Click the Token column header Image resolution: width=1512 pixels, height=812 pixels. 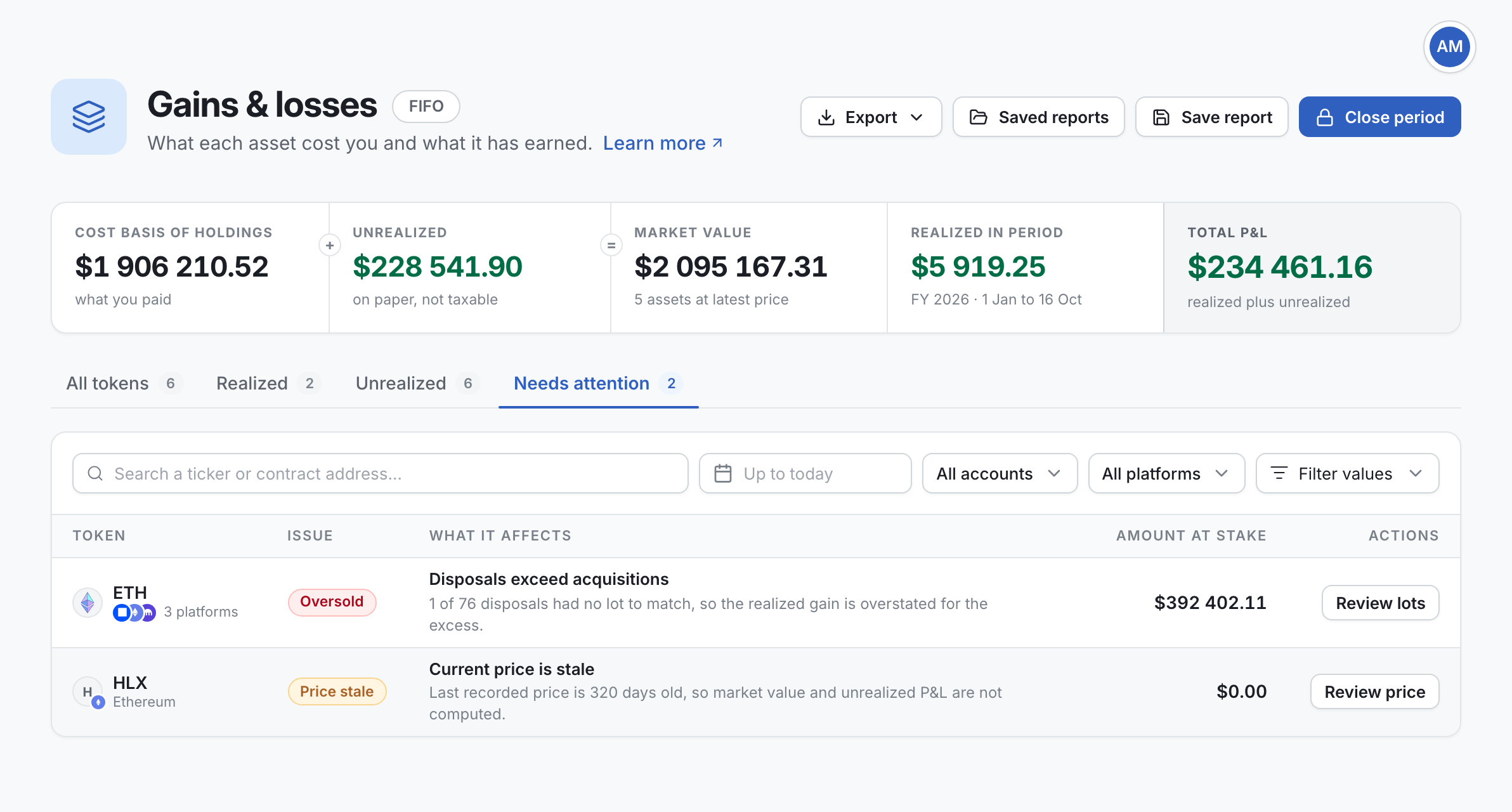point(99,535)
